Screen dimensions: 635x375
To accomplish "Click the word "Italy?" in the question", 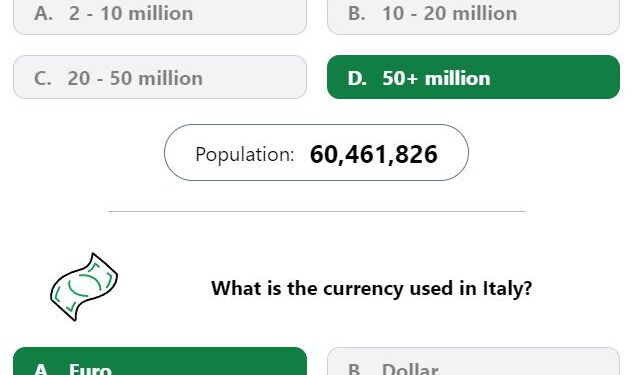I will pyautogui.click(x=507, y=288).
